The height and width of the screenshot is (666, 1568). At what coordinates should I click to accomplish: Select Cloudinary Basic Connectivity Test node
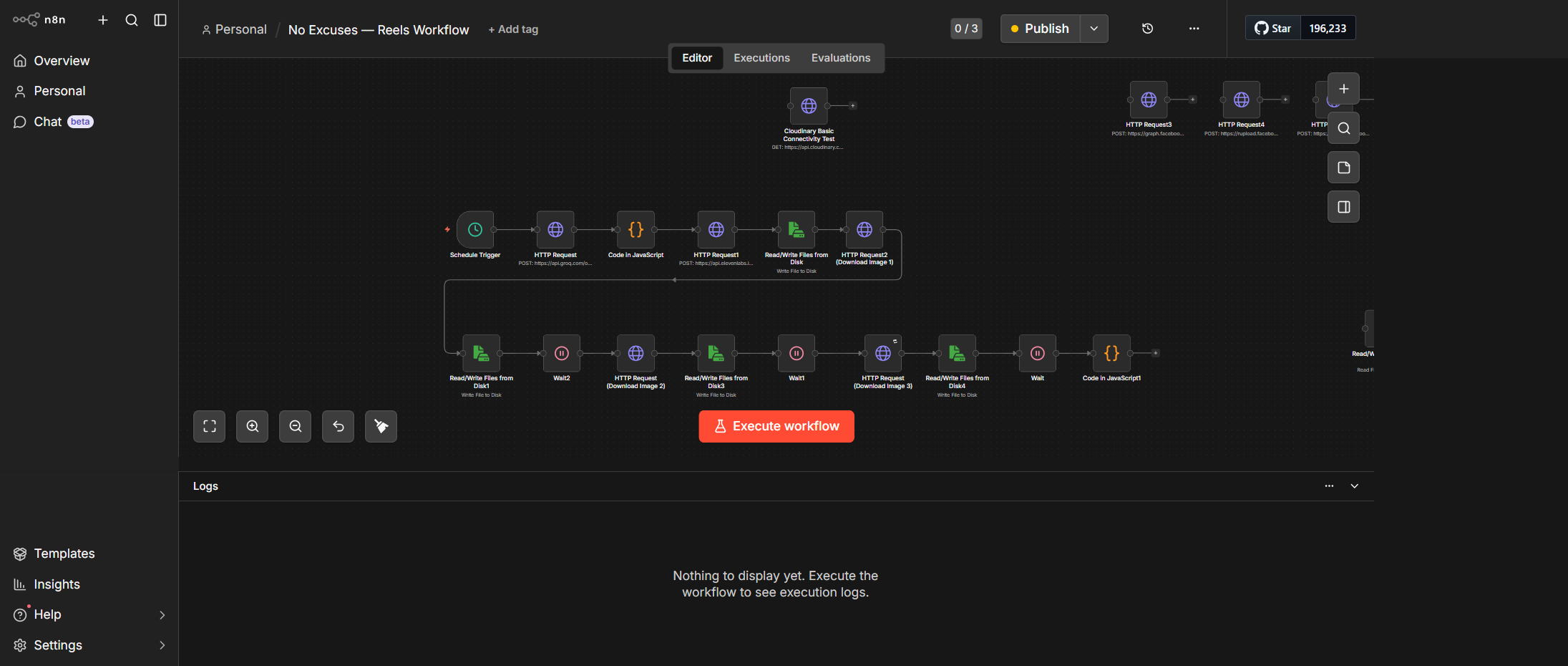tap(809, 106)
